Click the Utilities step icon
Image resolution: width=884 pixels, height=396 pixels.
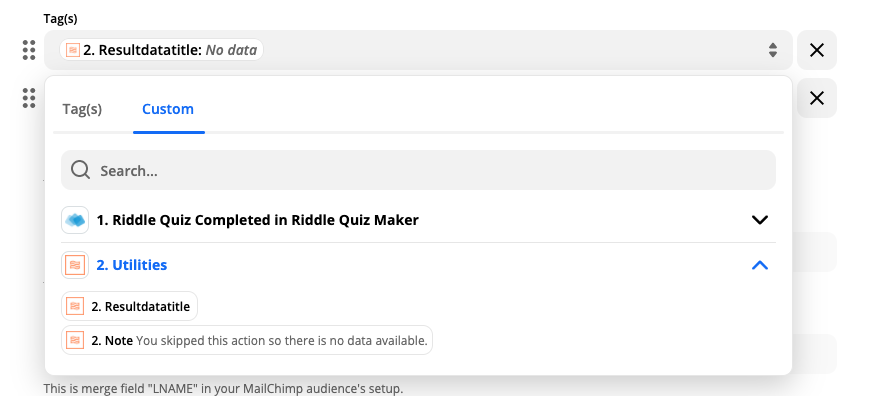[75, 265]
